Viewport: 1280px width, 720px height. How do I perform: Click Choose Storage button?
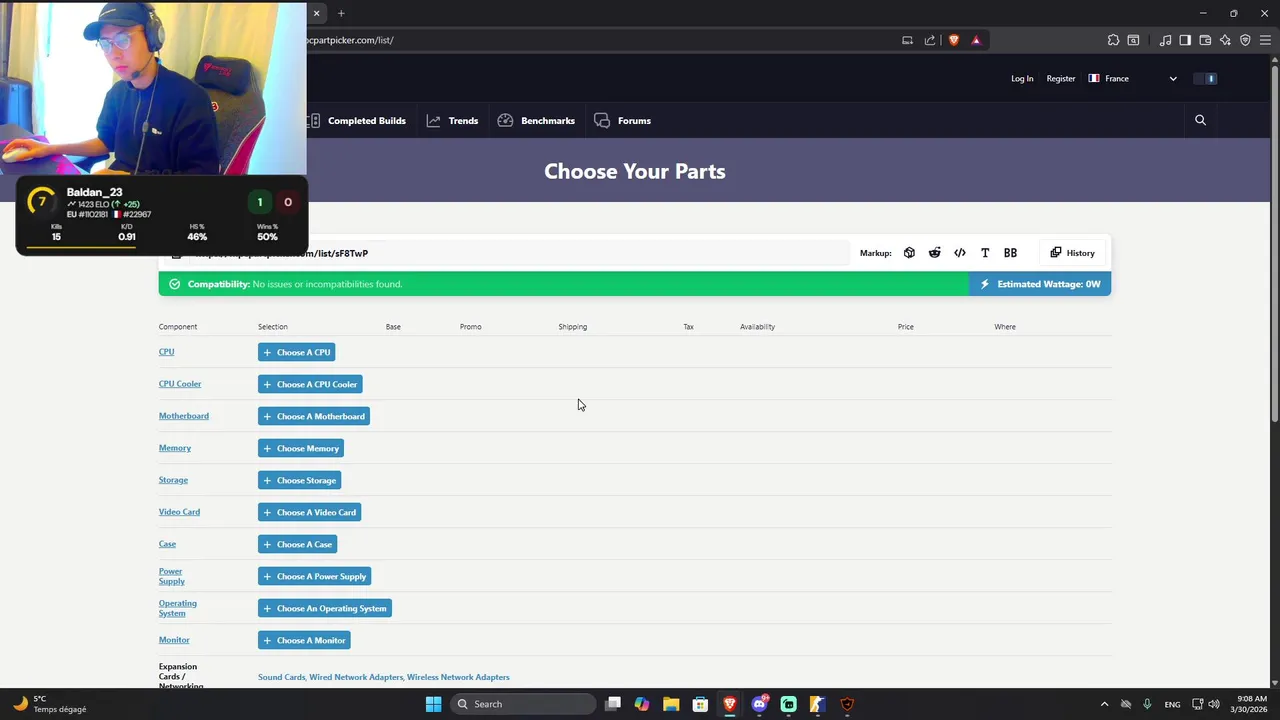click(x=300, y=480)
